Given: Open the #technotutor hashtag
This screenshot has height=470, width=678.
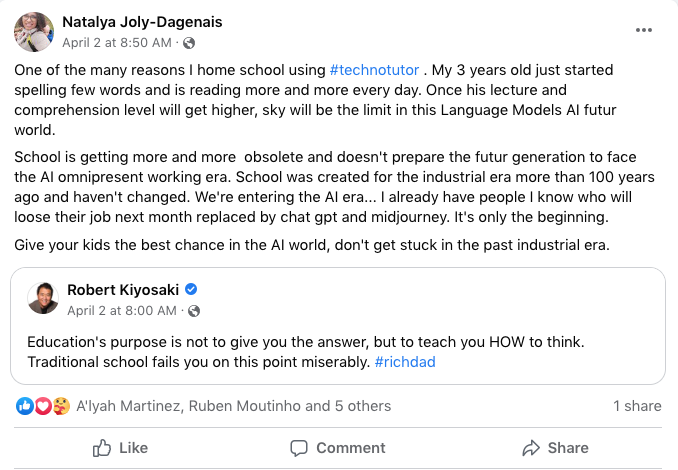Looking at the screenshot, I should point(374,70).
